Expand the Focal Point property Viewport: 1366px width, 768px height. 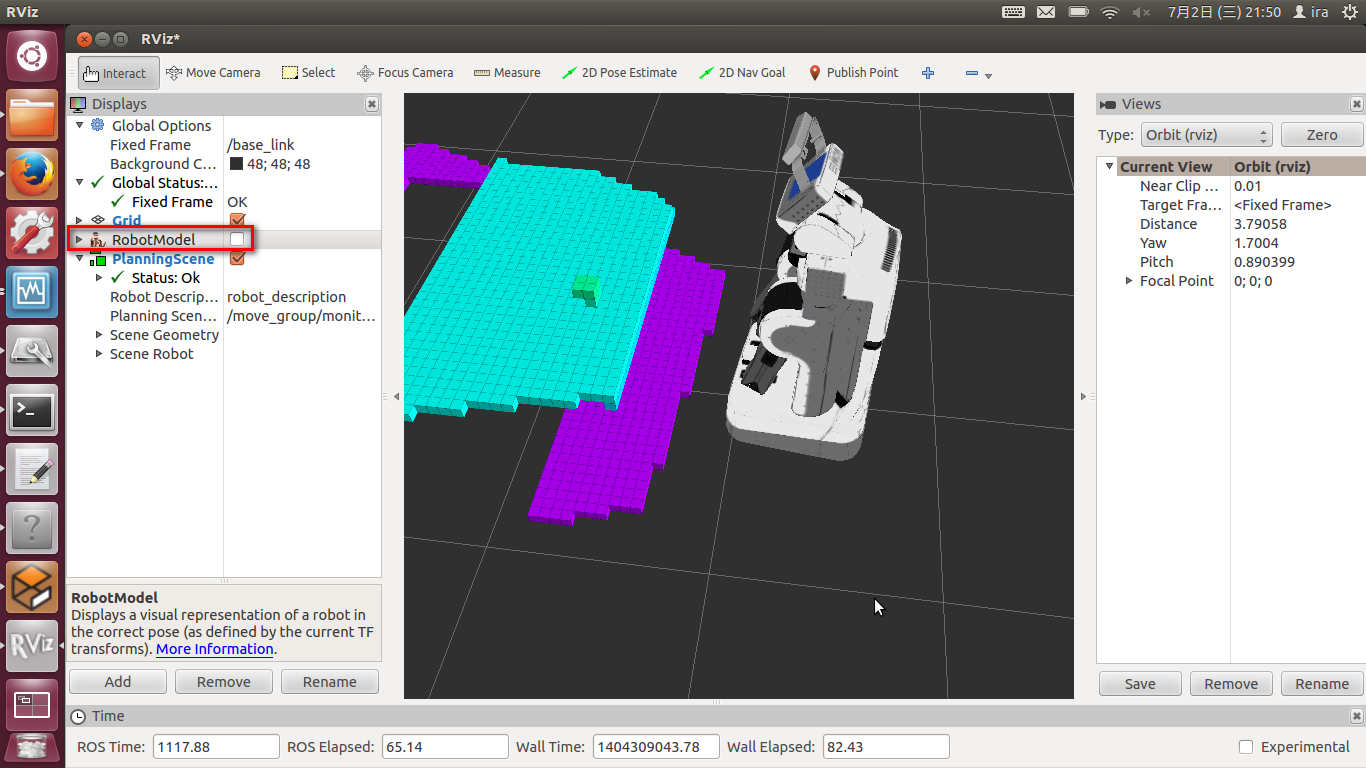[1129, 281]
